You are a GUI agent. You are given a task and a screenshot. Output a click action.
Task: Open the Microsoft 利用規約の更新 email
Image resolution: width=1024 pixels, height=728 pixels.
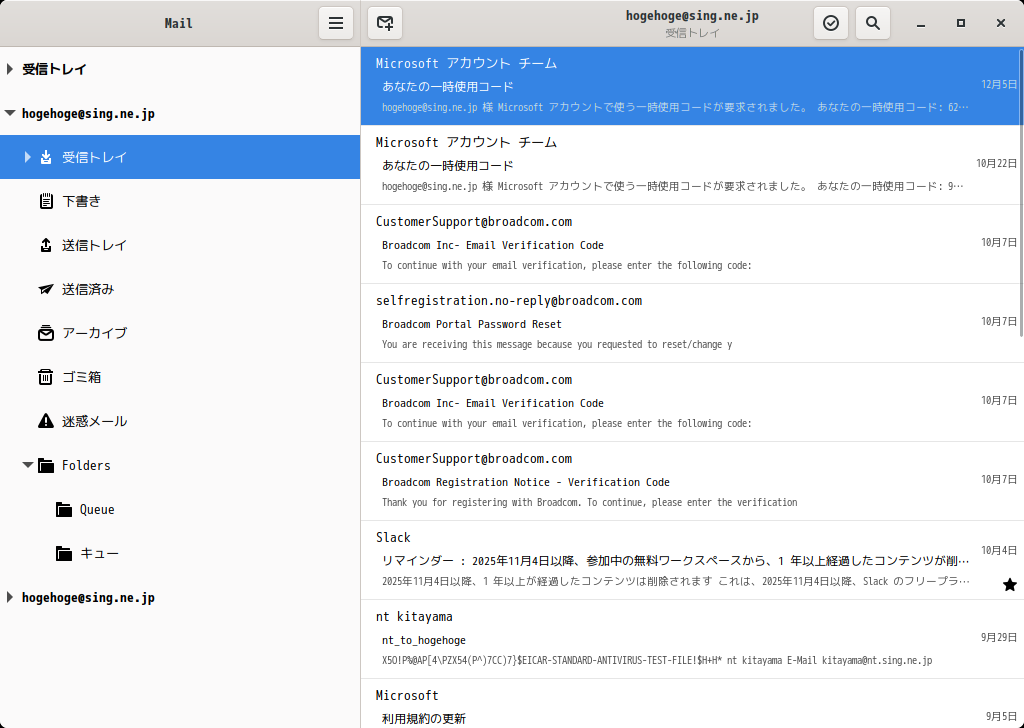[692, 704]
